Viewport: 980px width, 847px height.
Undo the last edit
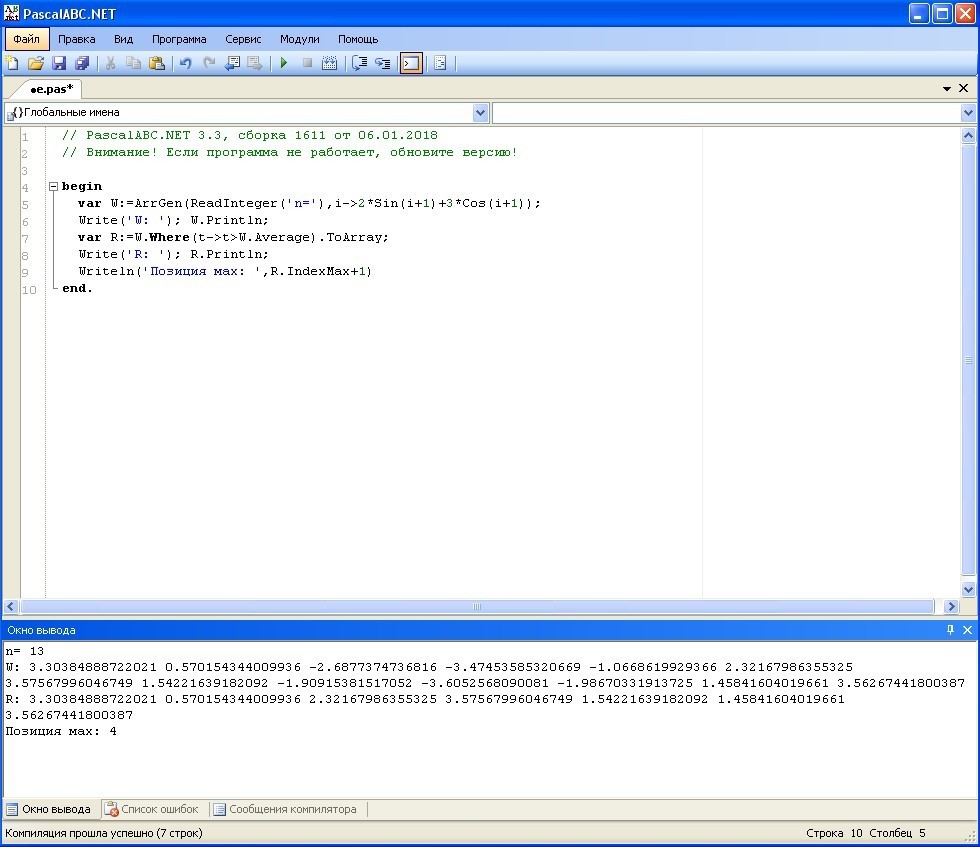(186, 63)
